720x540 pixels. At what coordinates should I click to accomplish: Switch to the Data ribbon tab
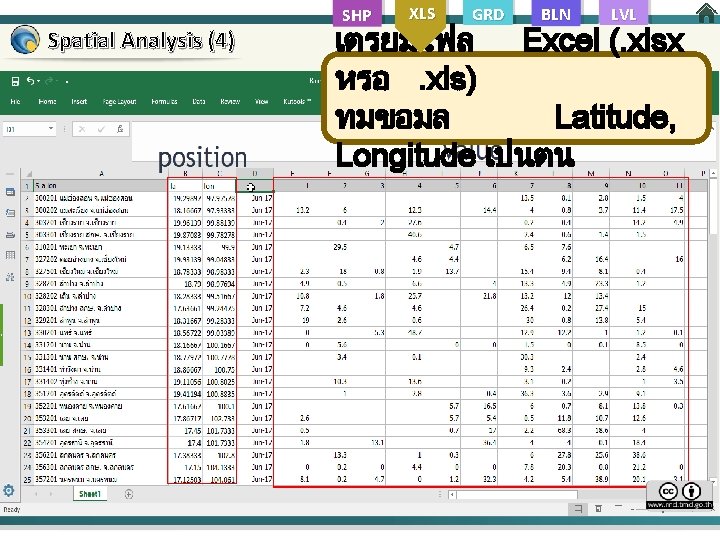198,101
